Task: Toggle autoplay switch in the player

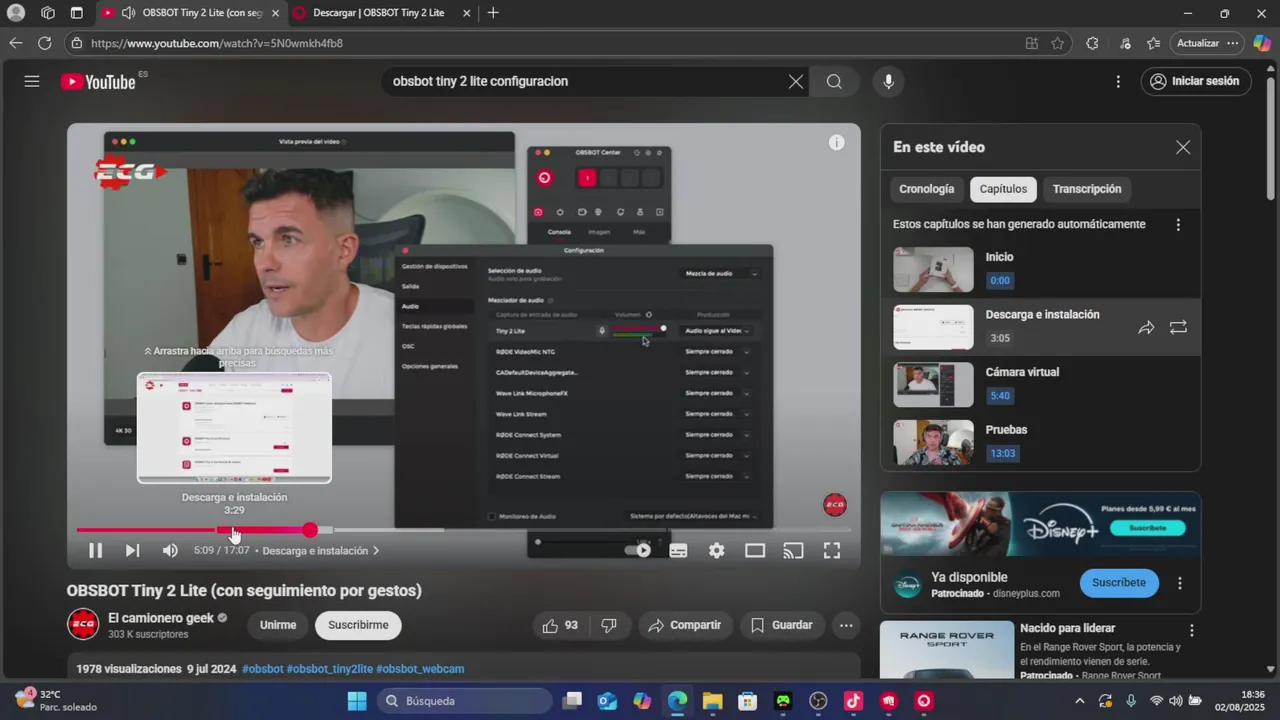Action: 637,550
